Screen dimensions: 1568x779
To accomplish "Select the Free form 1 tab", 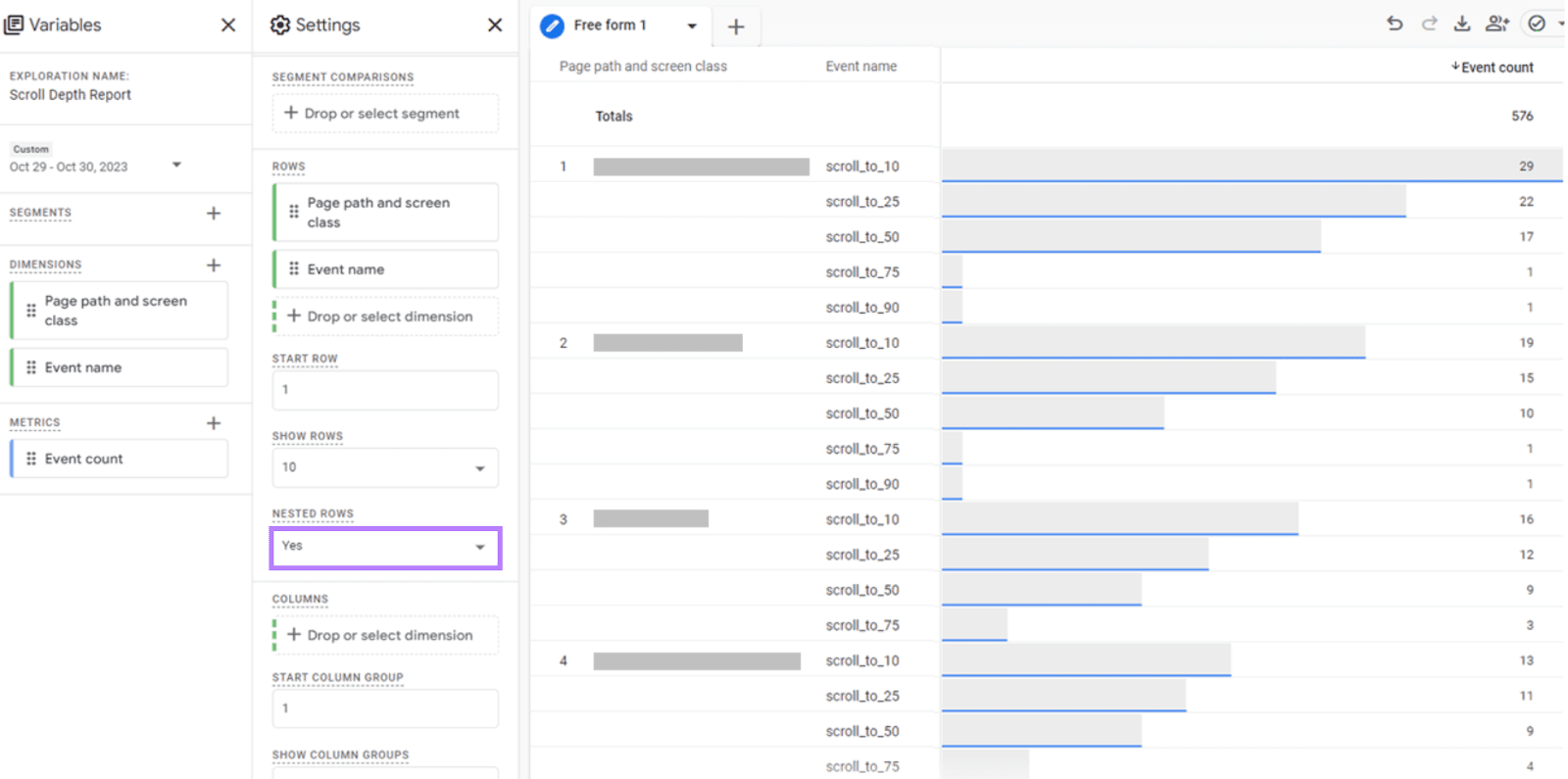I will click(x=610, y=25).
